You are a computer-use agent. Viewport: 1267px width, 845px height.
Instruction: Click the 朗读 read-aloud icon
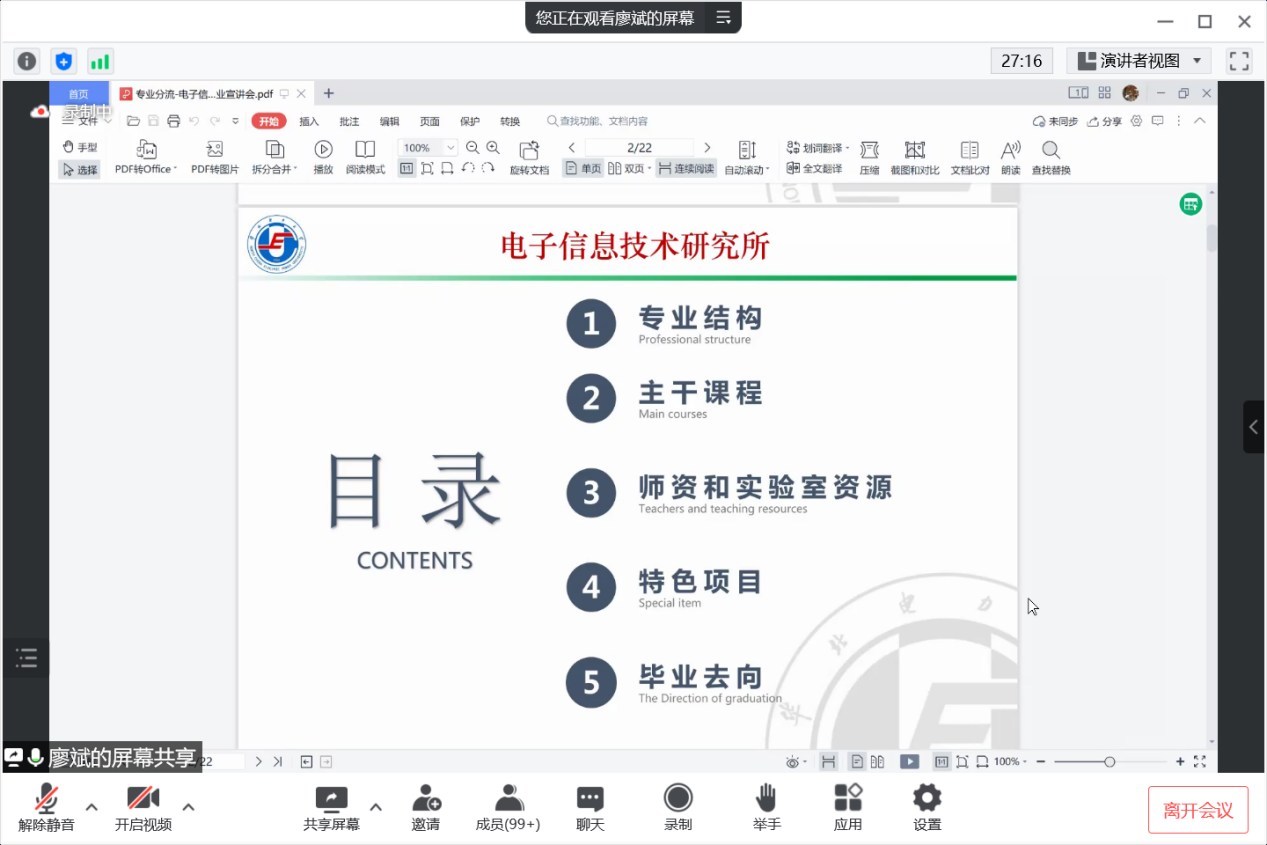point(1011,150)
